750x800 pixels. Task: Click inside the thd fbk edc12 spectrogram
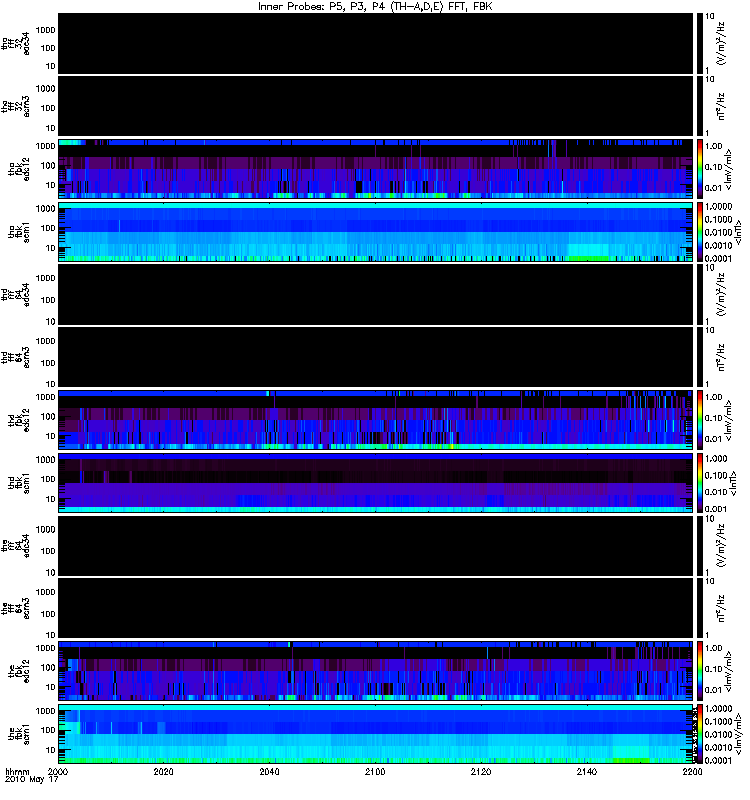point(375,420)
